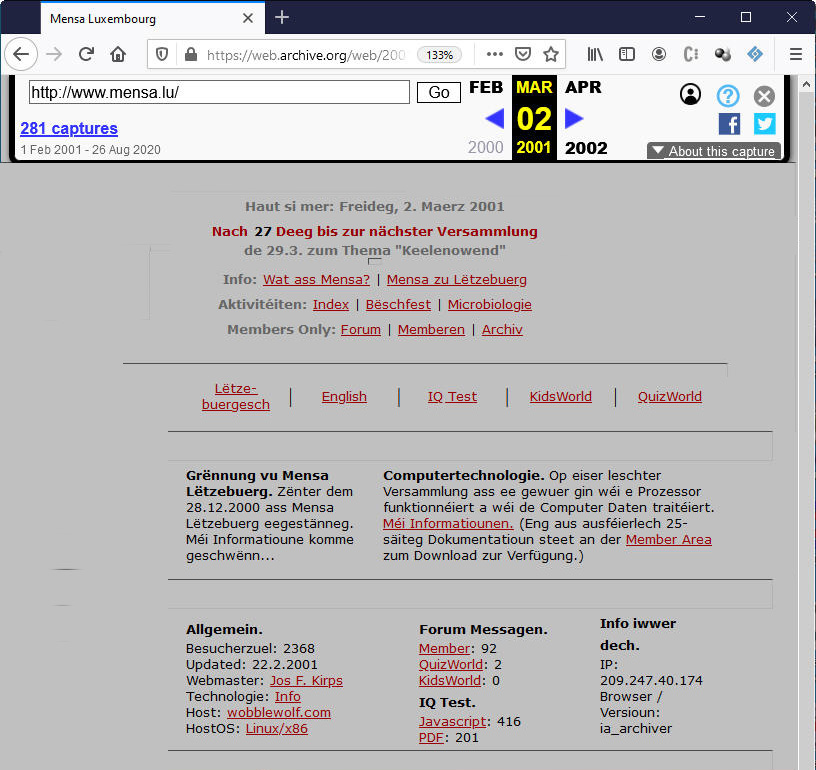Open the Memberen link
816x770 pixels.
(431, 329)
